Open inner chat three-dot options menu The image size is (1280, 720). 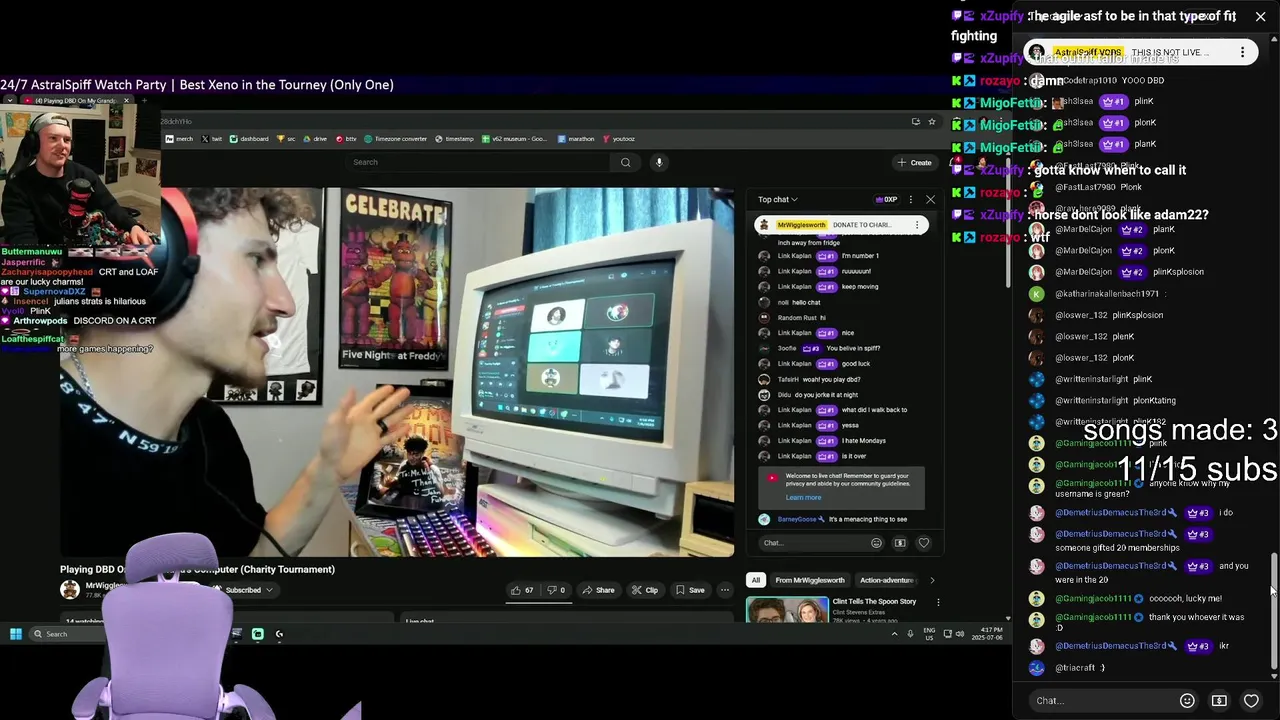[x=910, y=199]
